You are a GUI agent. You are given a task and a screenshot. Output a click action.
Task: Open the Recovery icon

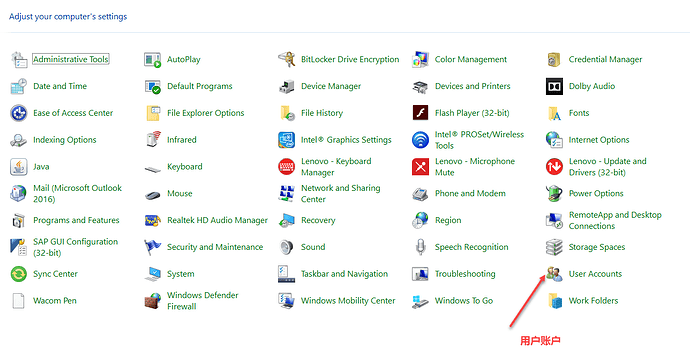click(x=287, y=220)
